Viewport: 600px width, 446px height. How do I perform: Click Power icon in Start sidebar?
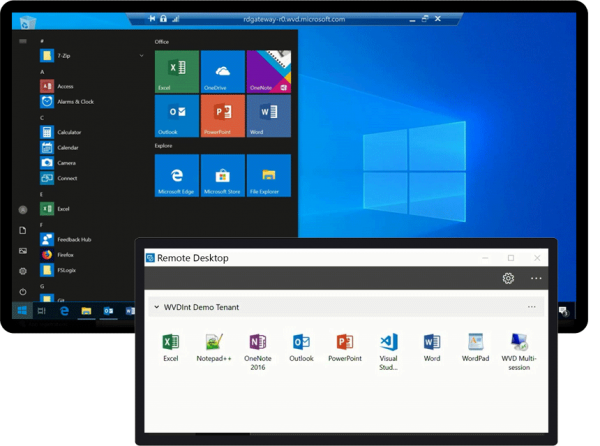tap(23, 291)
